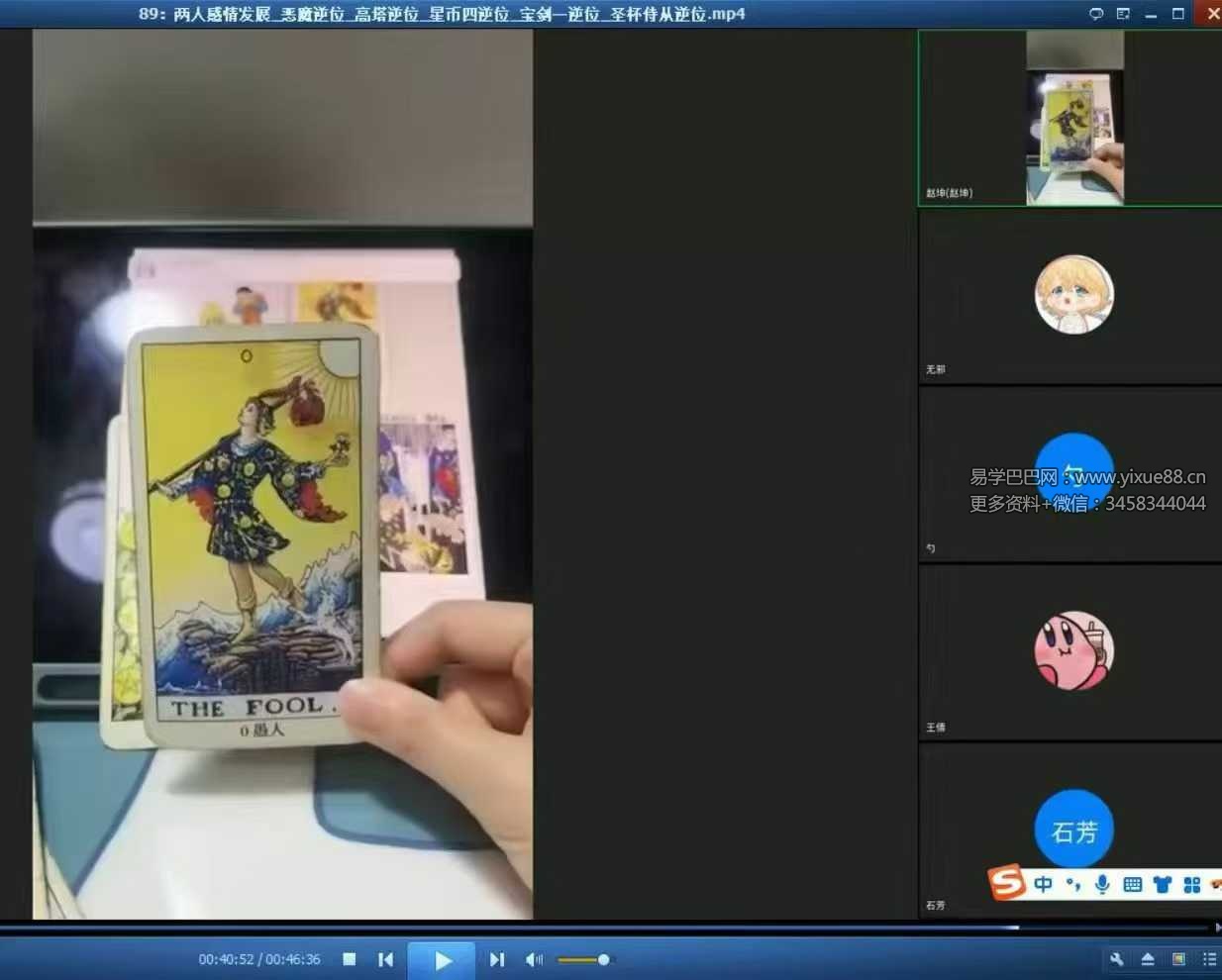Viewport: 1222px width, 980px height.
Task: Click the video file title text
Action: click(442, 14)
